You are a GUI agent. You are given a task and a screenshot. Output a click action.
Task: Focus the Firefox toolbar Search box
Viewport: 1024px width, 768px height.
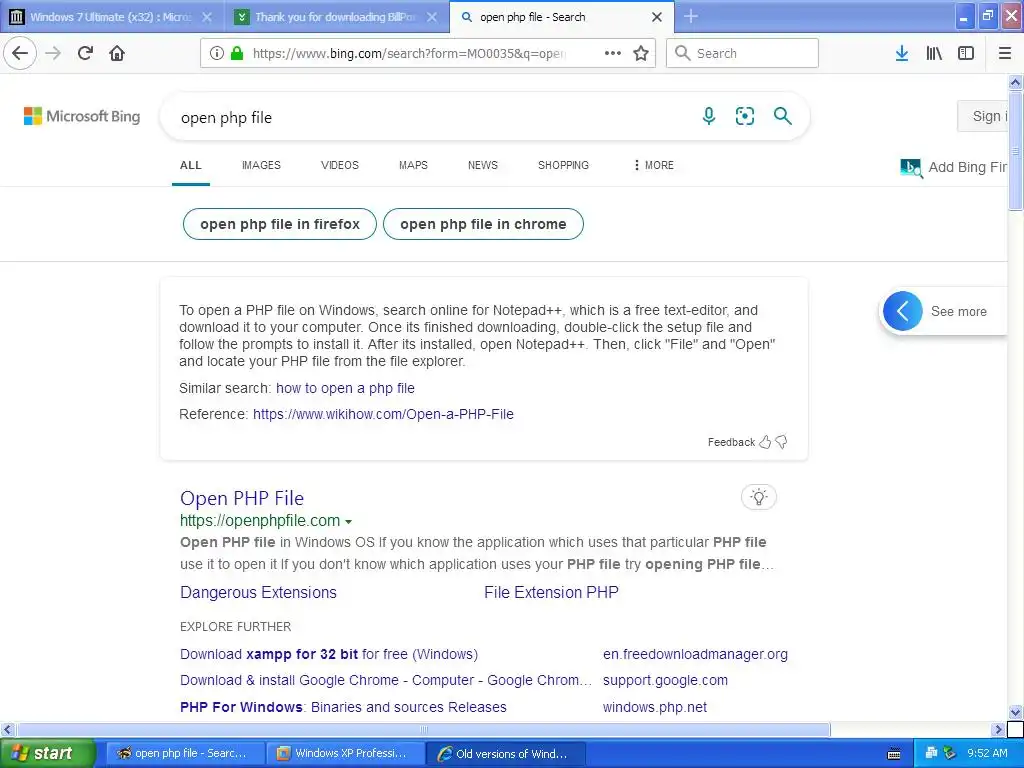(742, 53)
